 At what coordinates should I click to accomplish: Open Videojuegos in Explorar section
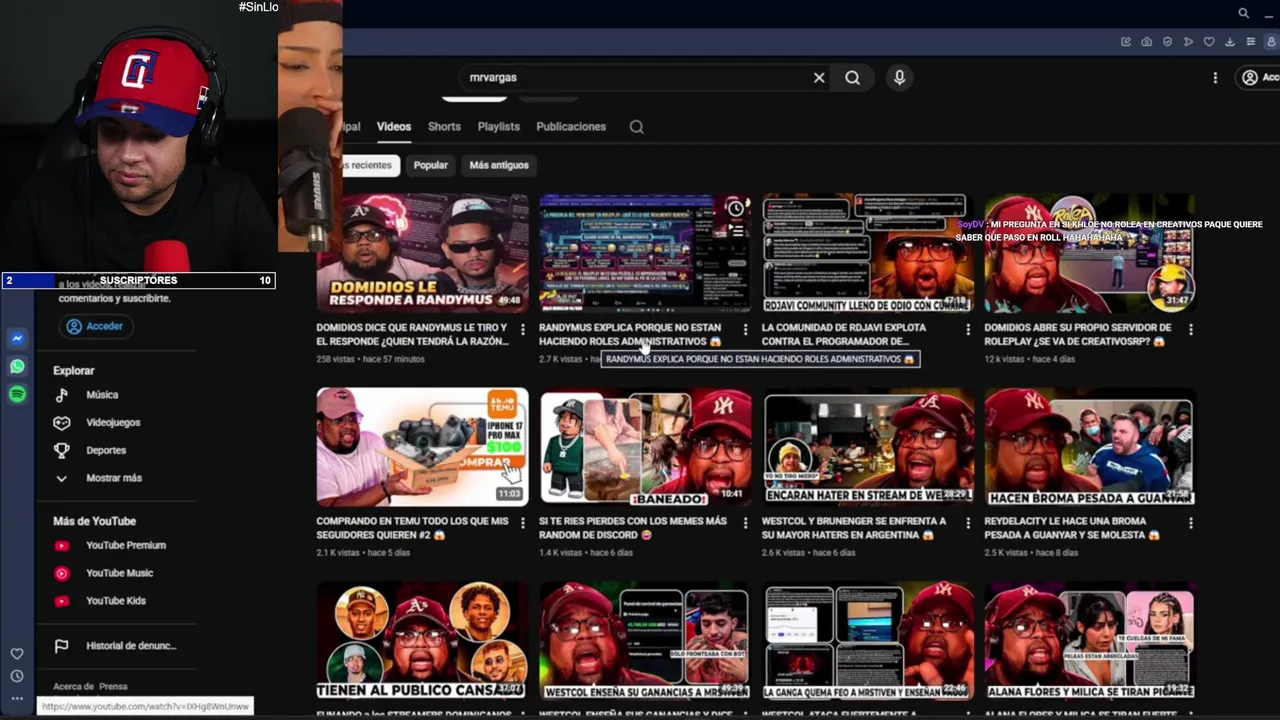pos(113,423)
